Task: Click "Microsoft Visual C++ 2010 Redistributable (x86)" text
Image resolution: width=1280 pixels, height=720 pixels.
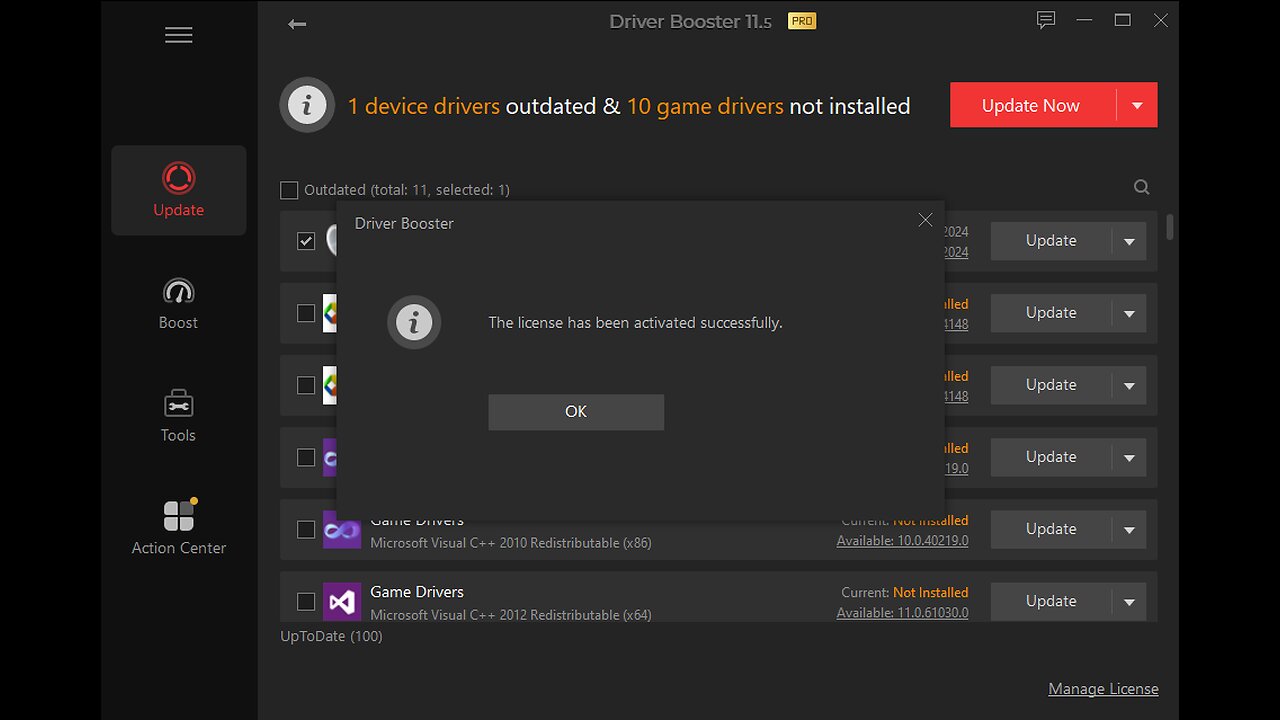Action: tap(511, 543)
